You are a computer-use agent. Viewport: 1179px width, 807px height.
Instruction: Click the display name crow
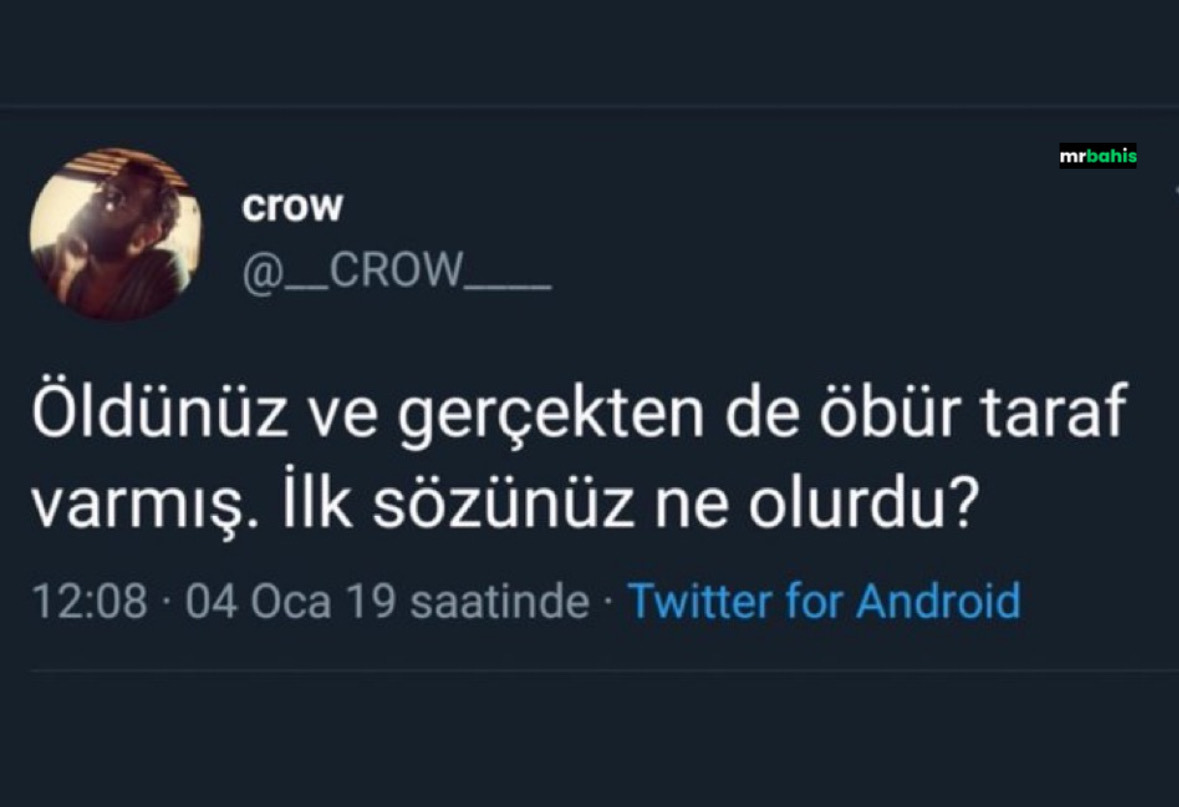(x=292, y=206)
